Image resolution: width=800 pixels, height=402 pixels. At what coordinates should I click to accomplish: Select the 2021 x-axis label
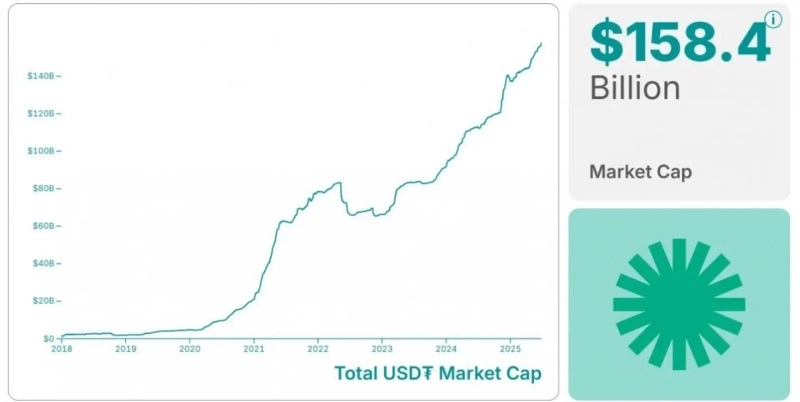click(x=254, y=349)
